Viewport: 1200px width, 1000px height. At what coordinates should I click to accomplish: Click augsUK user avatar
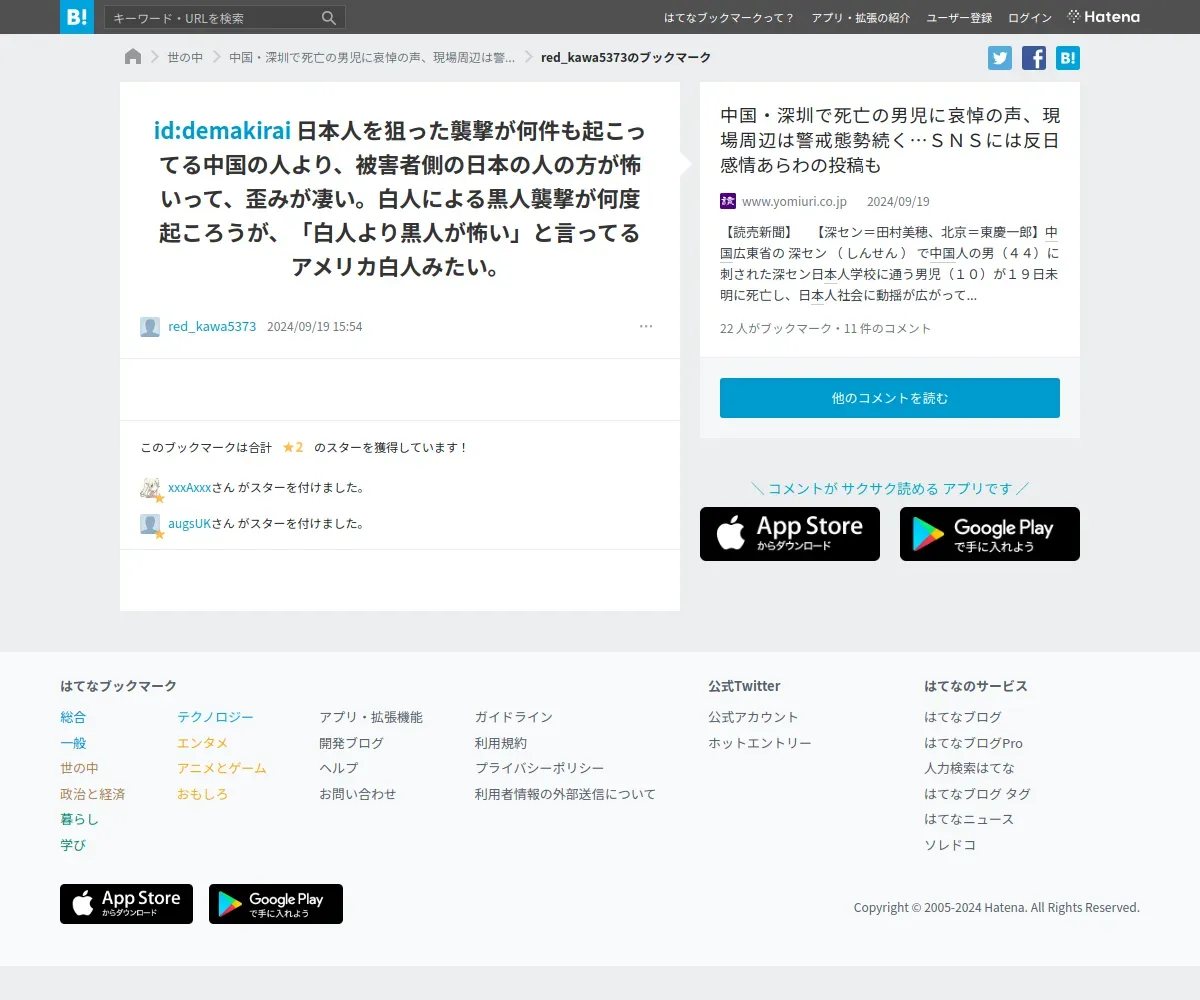[150, 524]
